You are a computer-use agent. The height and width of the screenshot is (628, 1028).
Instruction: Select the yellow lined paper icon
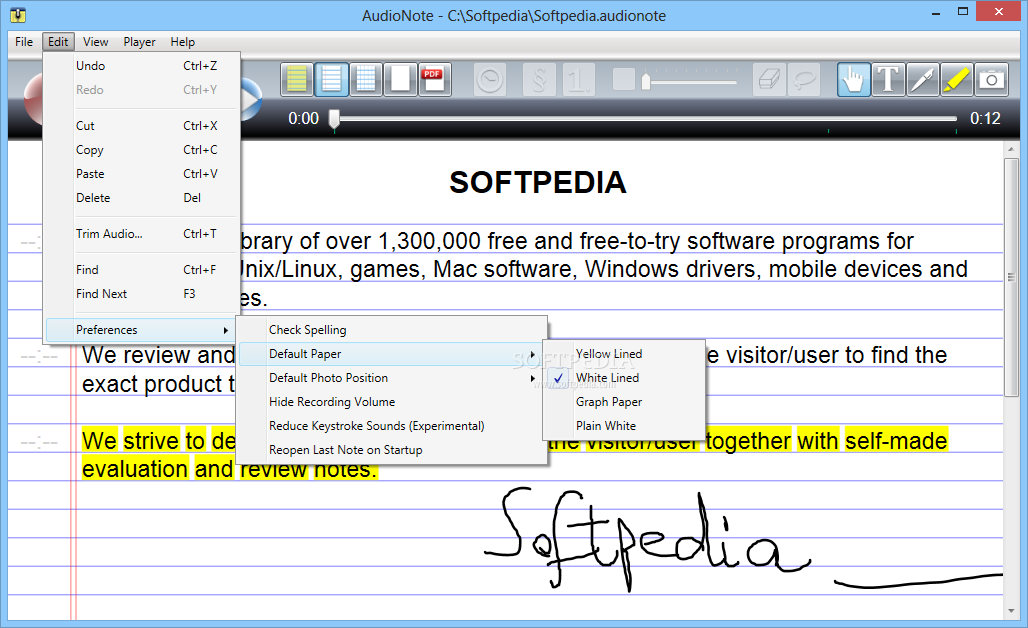296,80
